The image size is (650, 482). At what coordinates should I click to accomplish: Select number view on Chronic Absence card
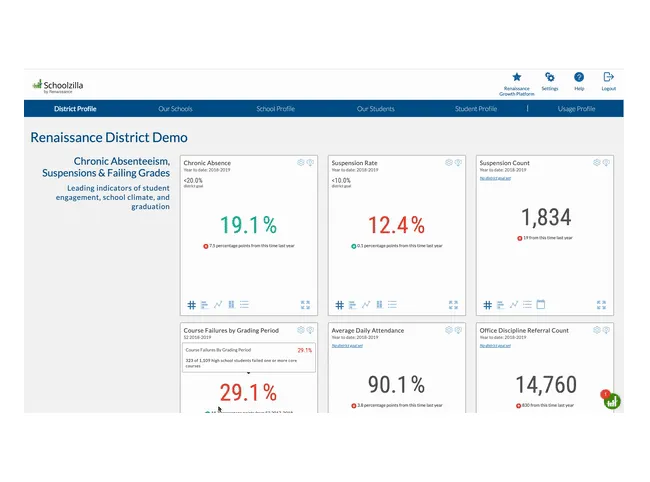[192, 305]
